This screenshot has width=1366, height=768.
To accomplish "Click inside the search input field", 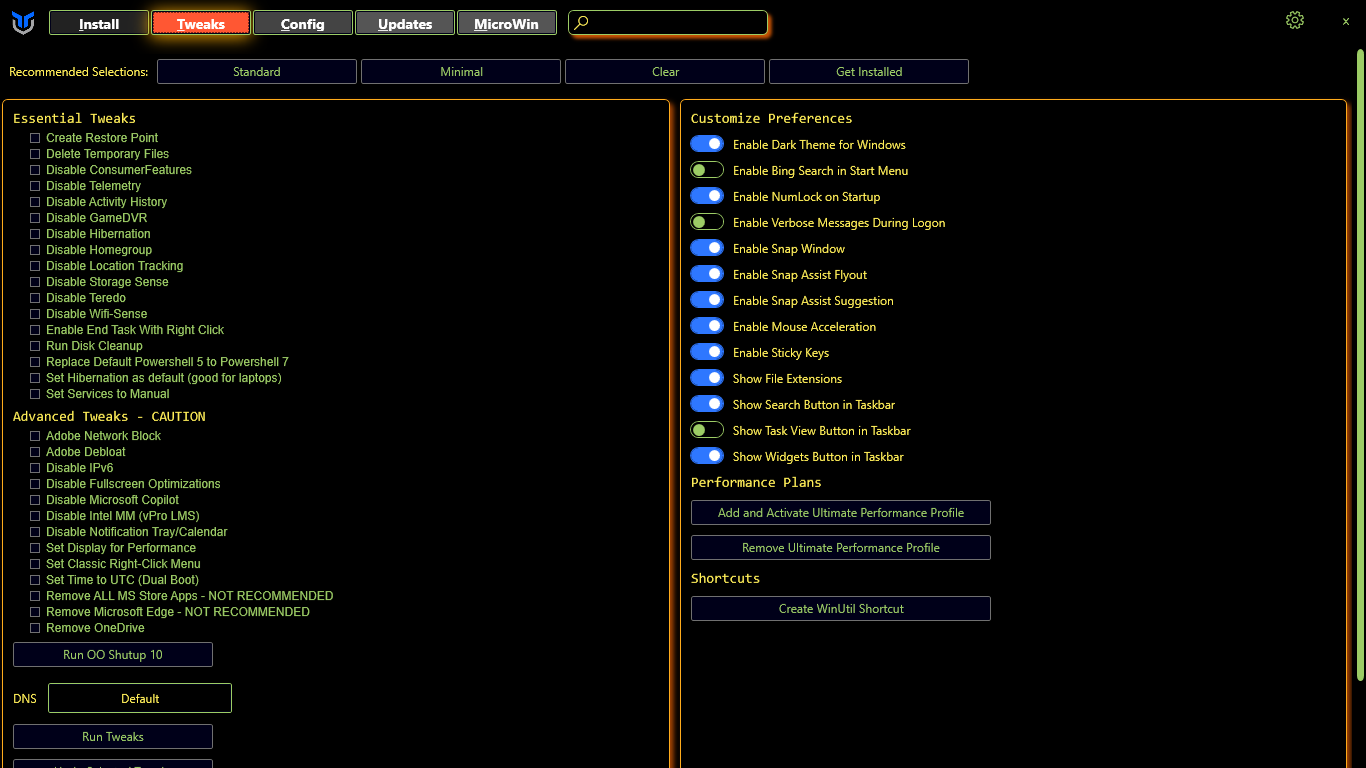I will [x=675, y=23].
